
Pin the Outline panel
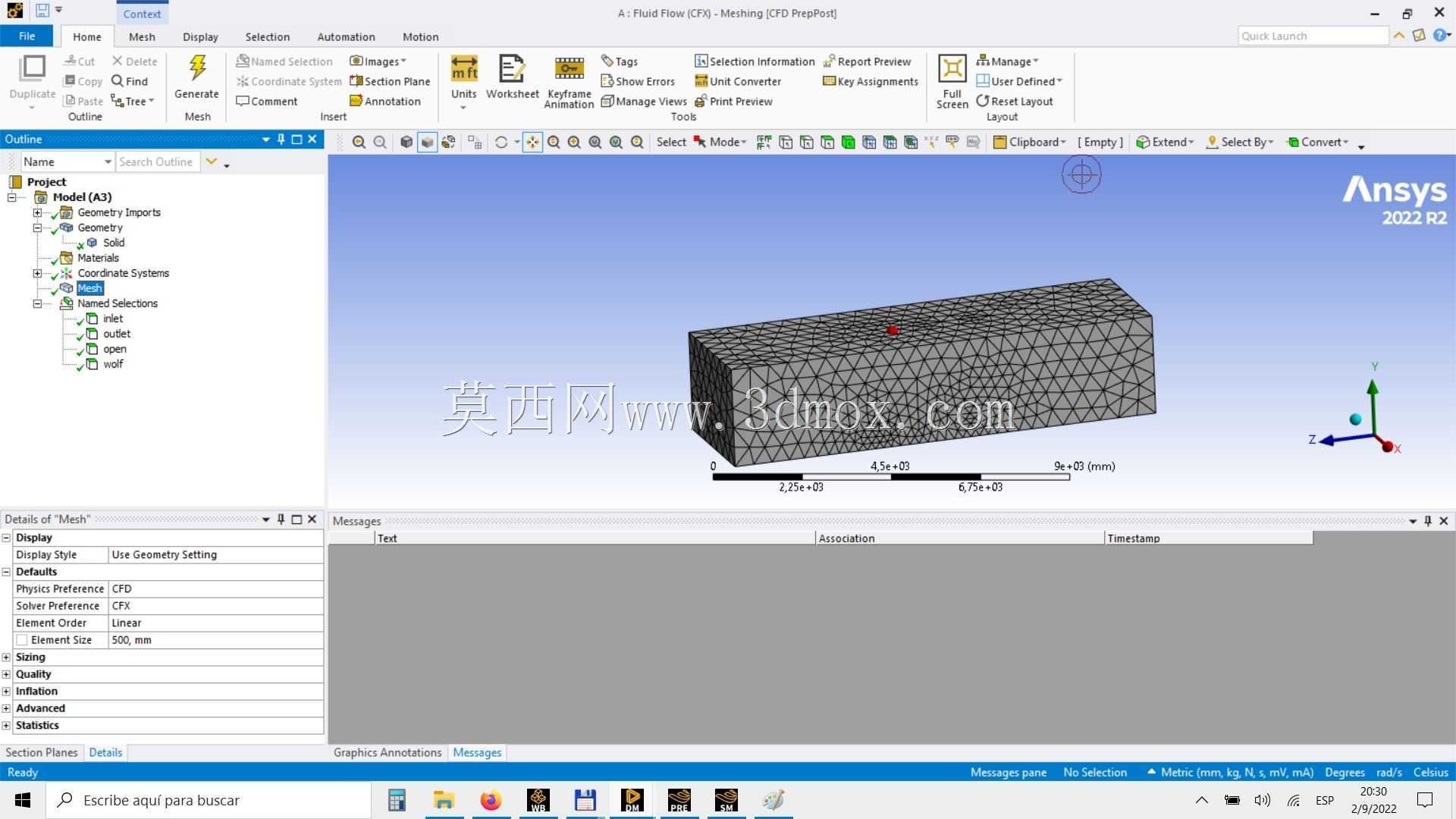point(281,139)
